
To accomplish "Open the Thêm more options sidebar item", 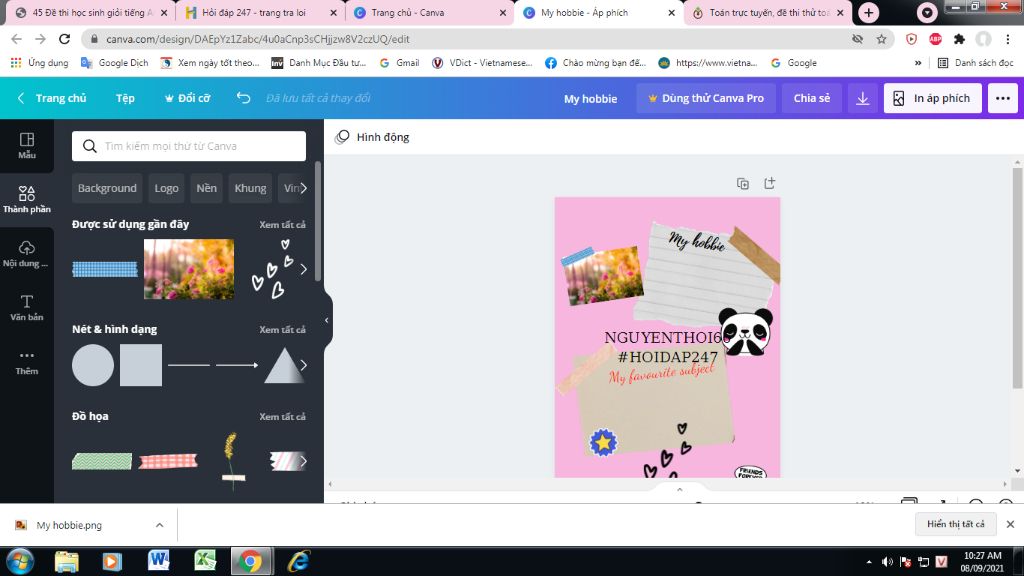I will point(27,362).
